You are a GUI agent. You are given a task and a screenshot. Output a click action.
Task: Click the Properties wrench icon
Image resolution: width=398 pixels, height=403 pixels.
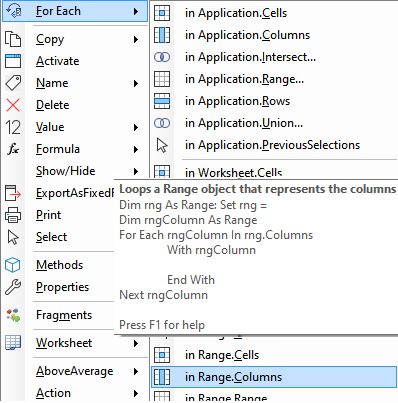pos(13,287)
